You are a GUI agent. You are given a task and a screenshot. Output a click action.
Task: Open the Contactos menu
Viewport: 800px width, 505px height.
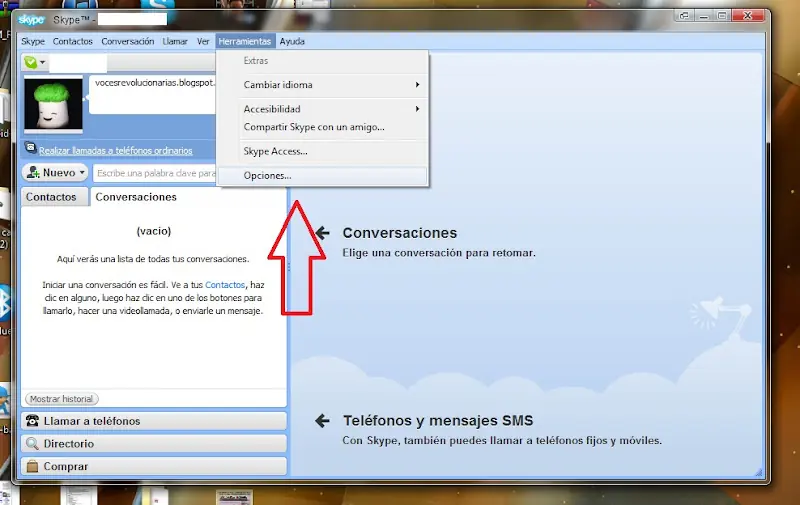point(72,41)
